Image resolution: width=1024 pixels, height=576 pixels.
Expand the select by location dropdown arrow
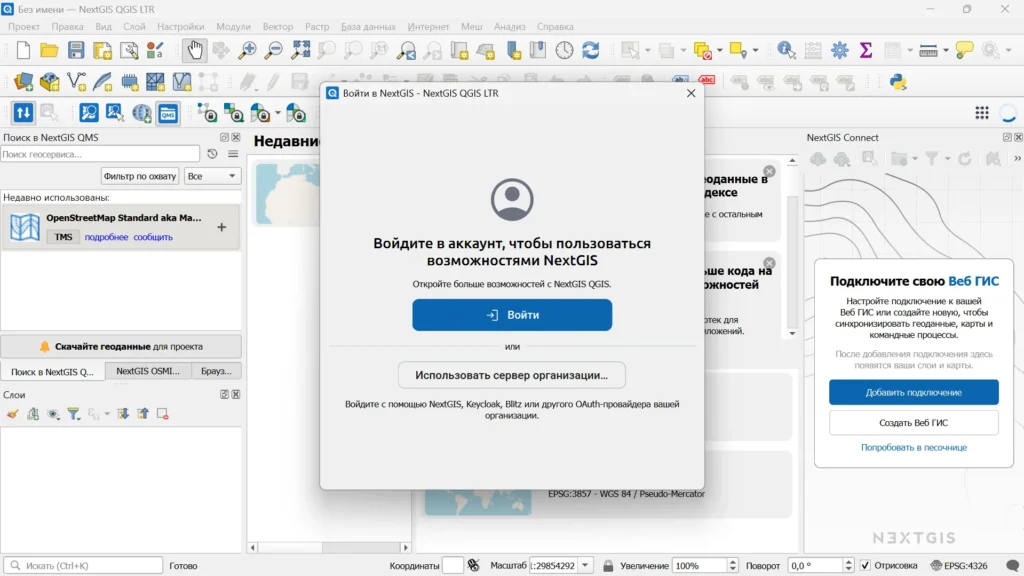pyautogui.click(x=756, y=50)
